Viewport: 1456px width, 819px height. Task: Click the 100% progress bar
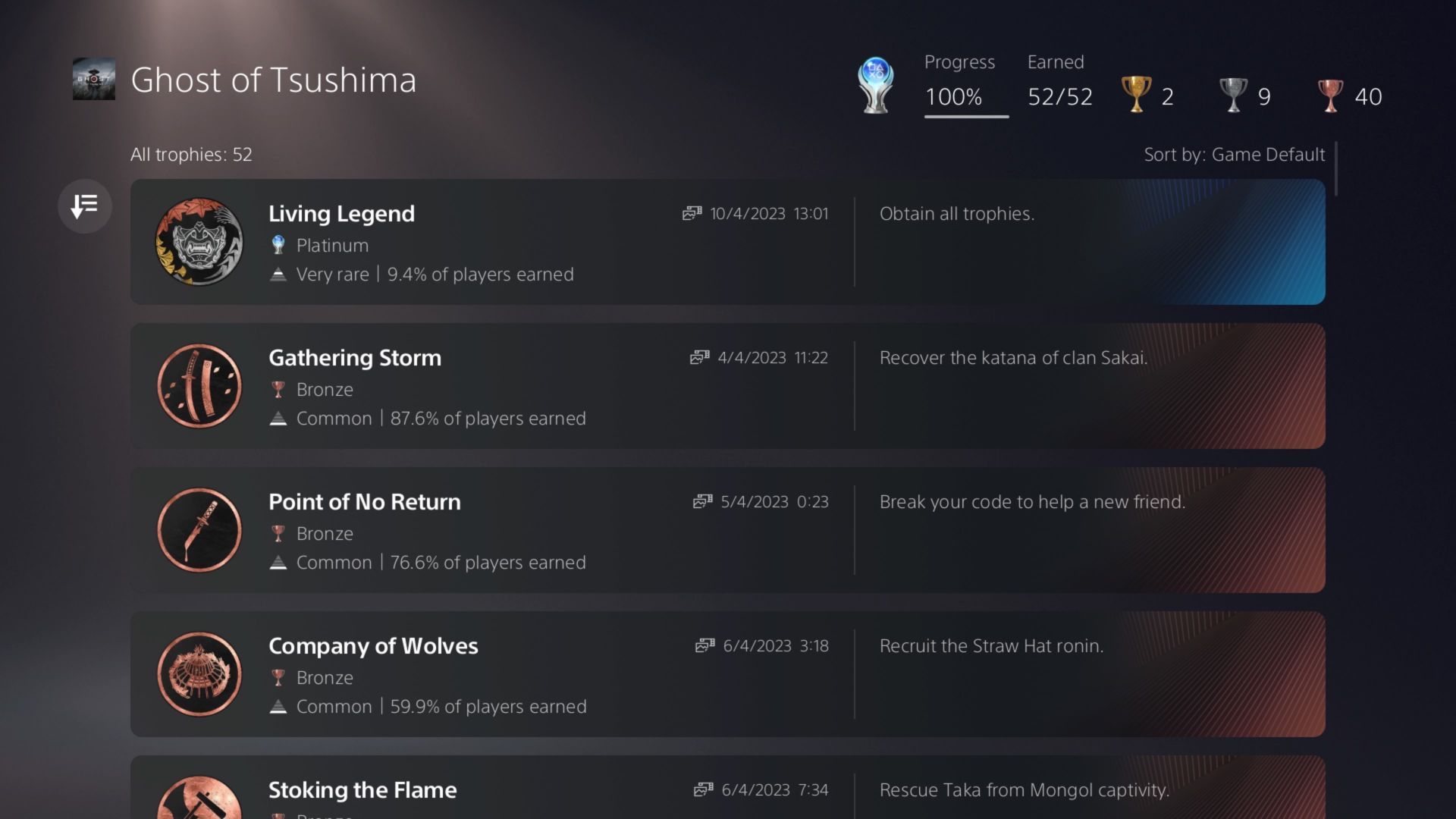[x=966, y=117]
